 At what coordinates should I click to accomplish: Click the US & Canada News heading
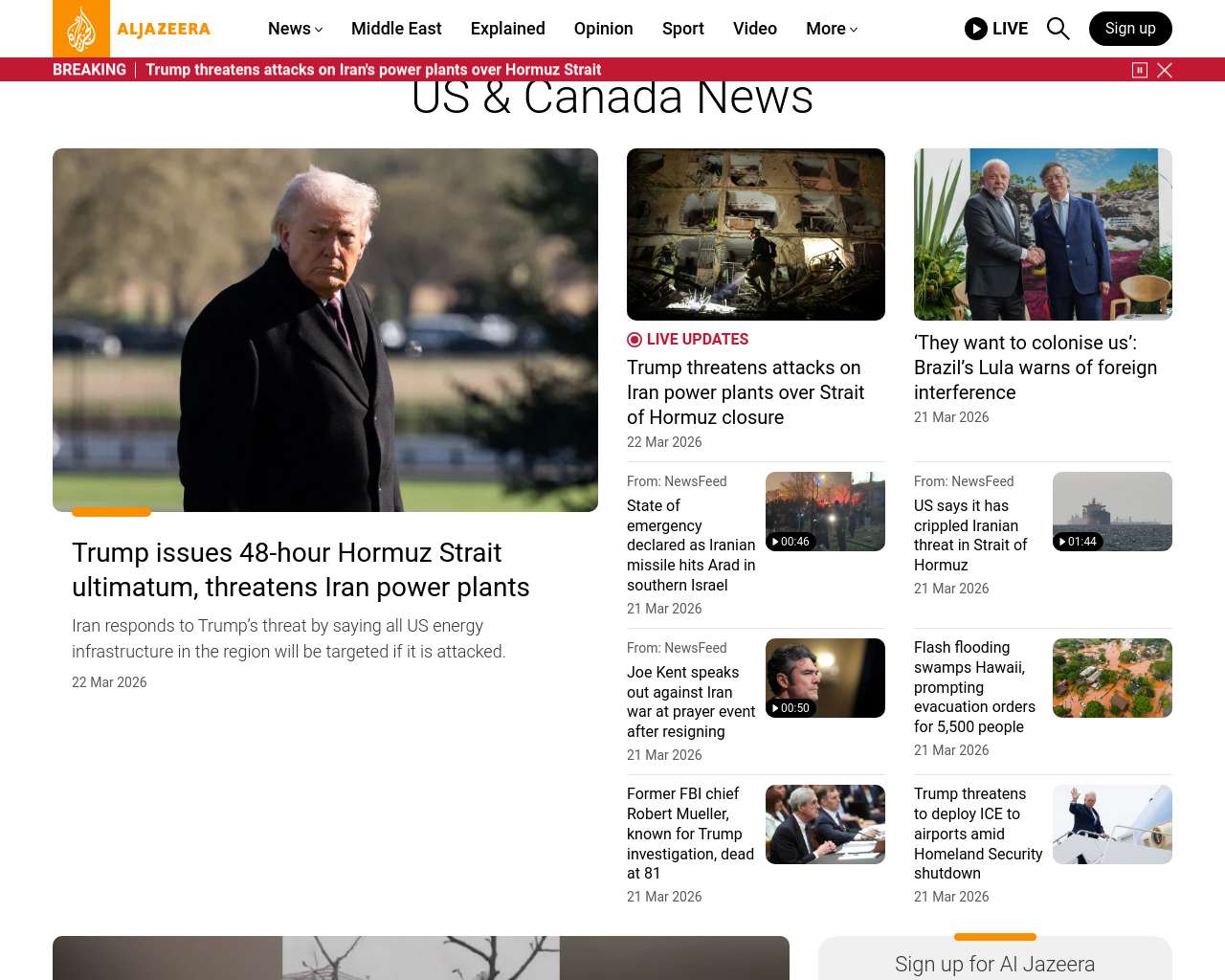[612, 98]
